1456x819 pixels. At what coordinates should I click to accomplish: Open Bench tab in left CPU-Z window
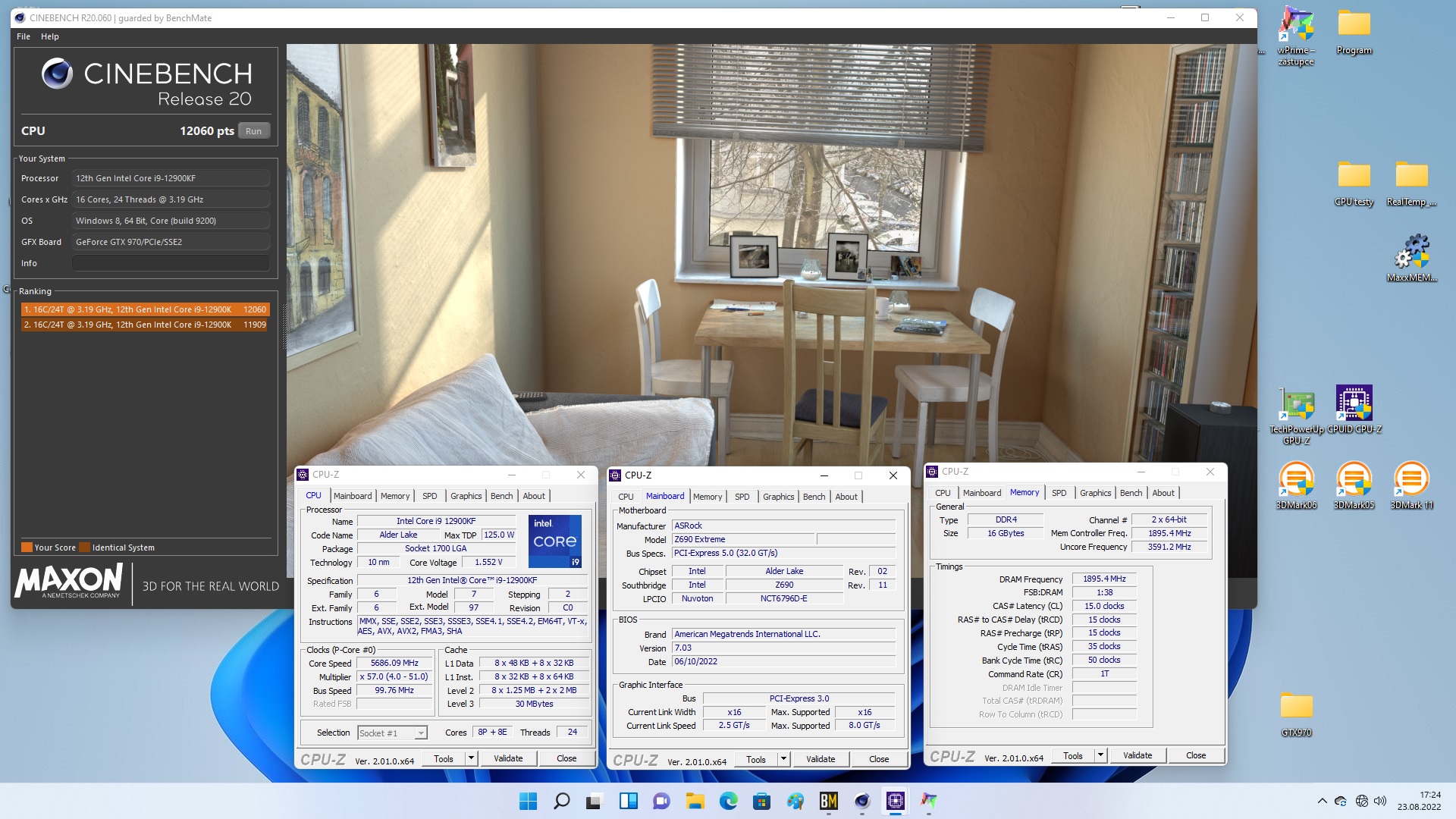pyautogui.click(x=501, y=496)
